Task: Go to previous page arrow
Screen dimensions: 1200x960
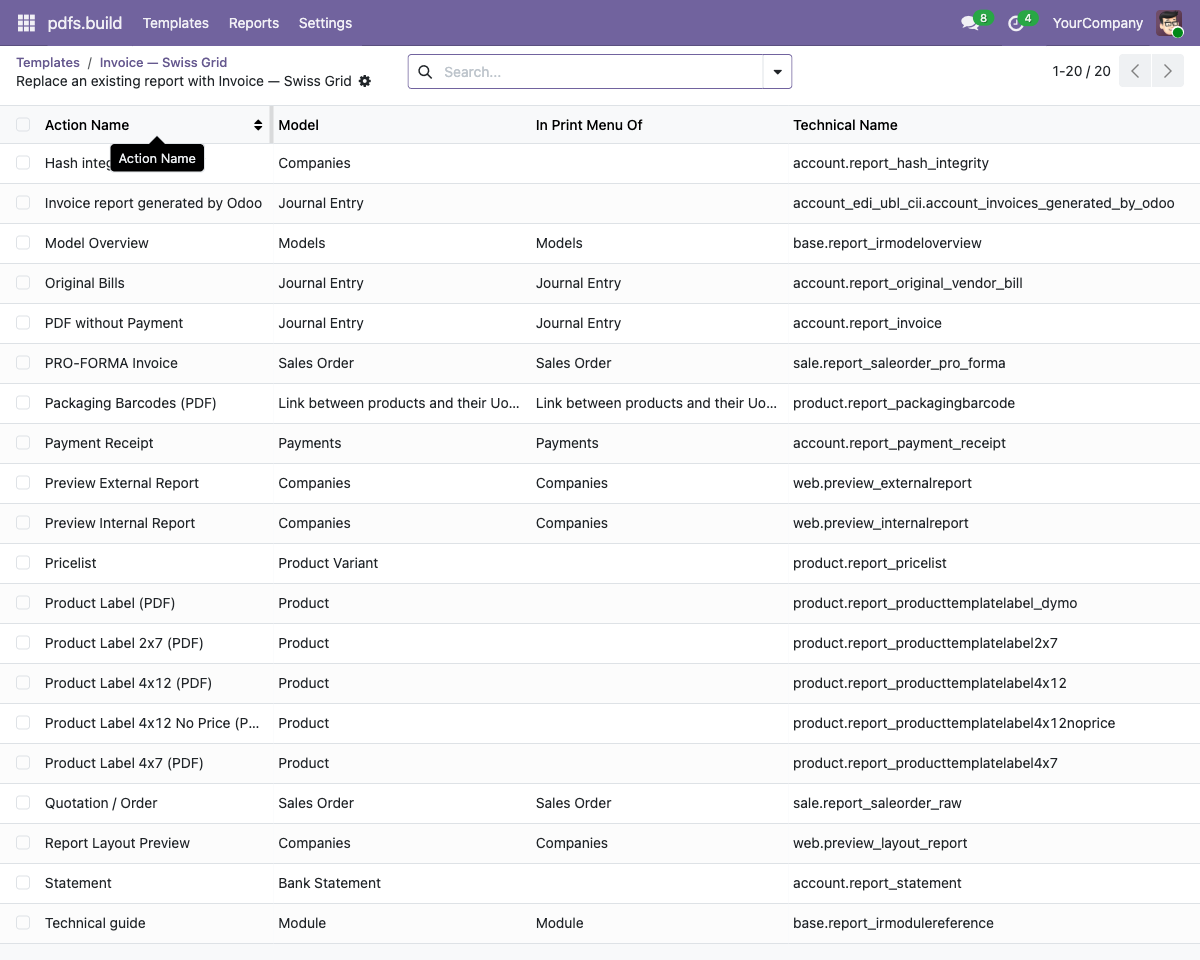Action: (1135, 71)
